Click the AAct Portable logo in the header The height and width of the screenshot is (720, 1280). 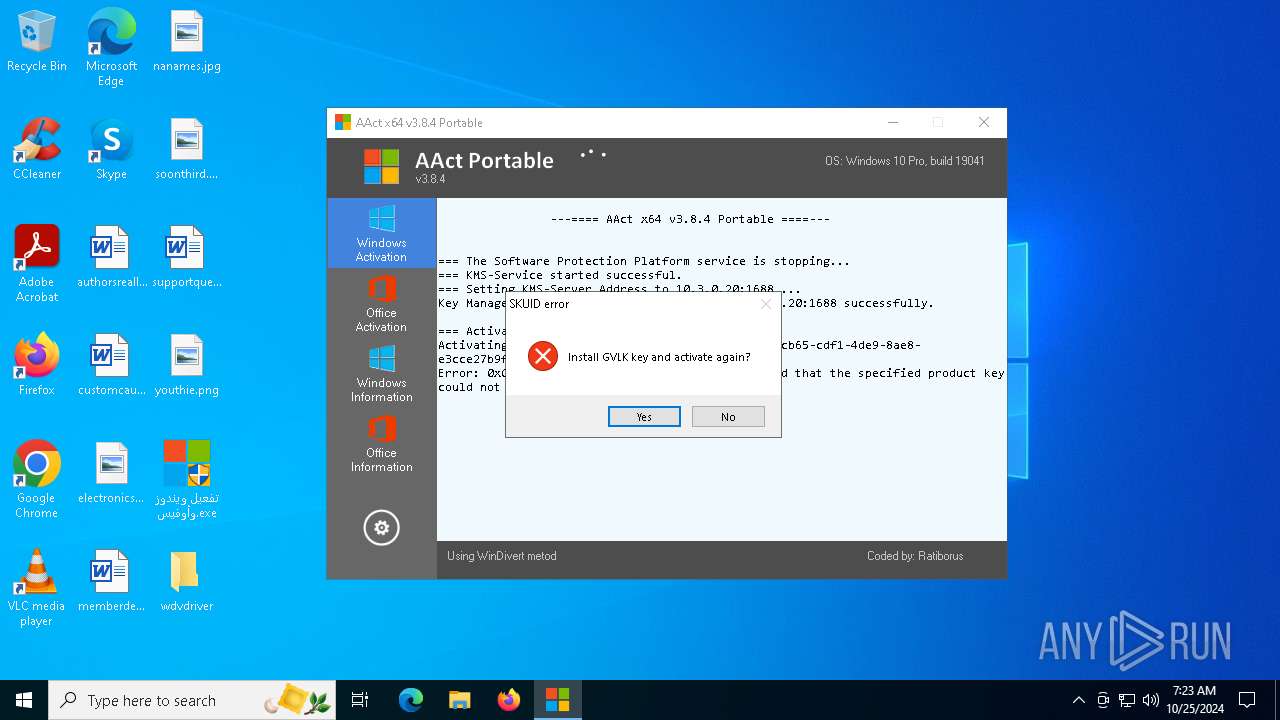pyautogui.click(x=381, y=167)
